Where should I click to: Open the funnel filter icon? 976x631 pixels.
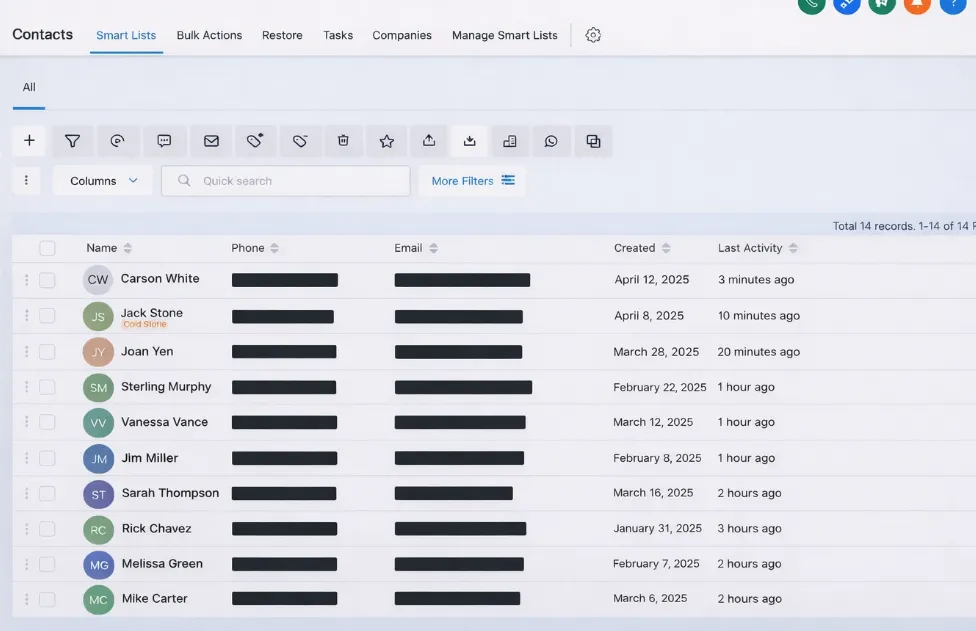72,141
